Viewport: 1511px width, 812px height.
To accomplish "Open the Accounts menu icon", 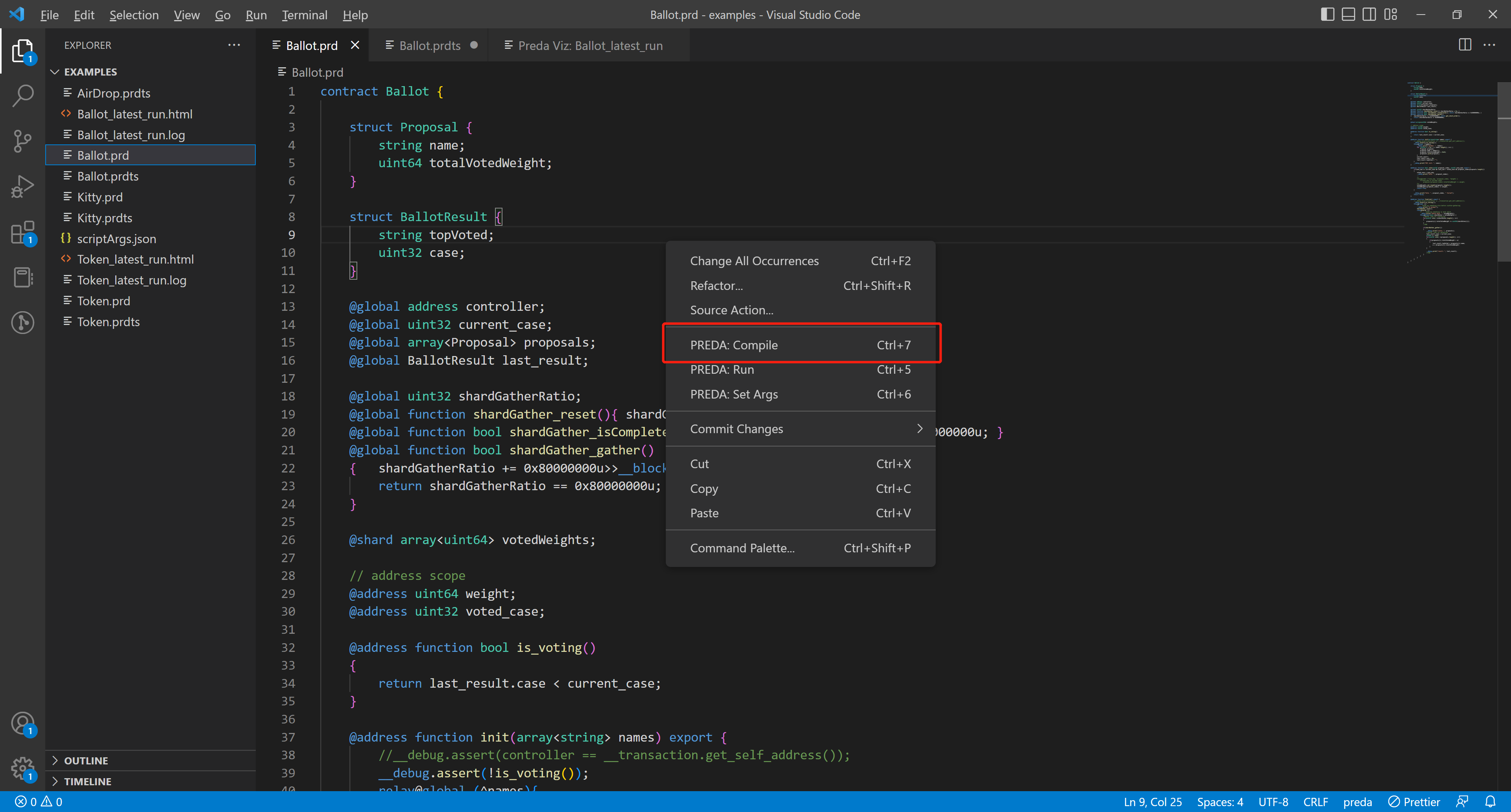I will click(x=22, y=724).
